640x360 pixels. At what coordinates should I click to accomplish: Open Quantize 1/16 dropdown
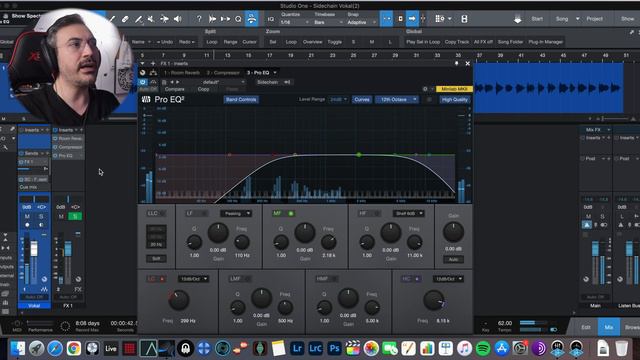(x=295, y=22)
